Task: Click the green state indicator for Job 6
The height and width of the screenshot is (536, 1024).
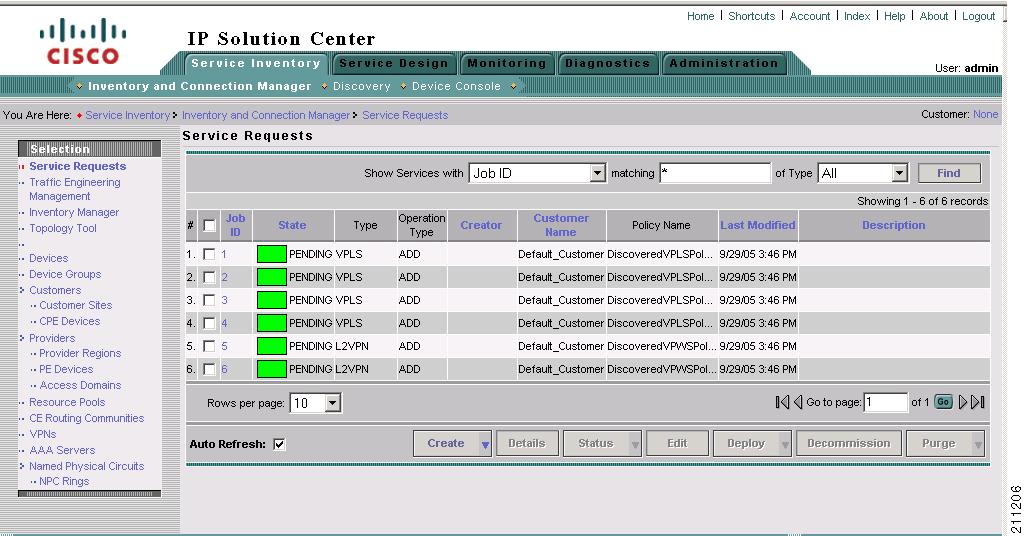Action: pyautogui.click(x=272, y=369)
